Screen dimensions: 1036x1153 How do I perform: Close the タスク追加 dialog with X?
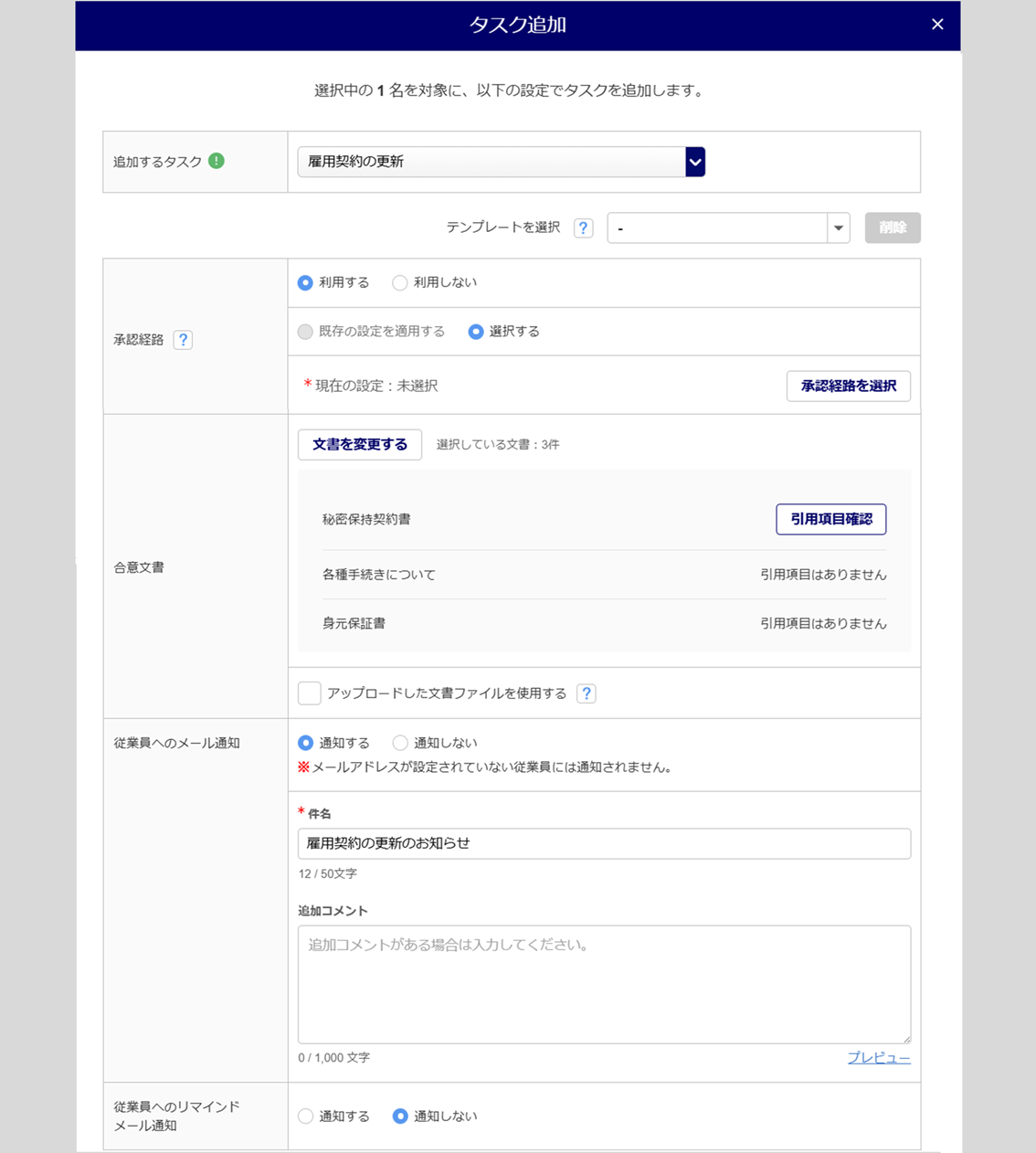[x=937, y=25]
